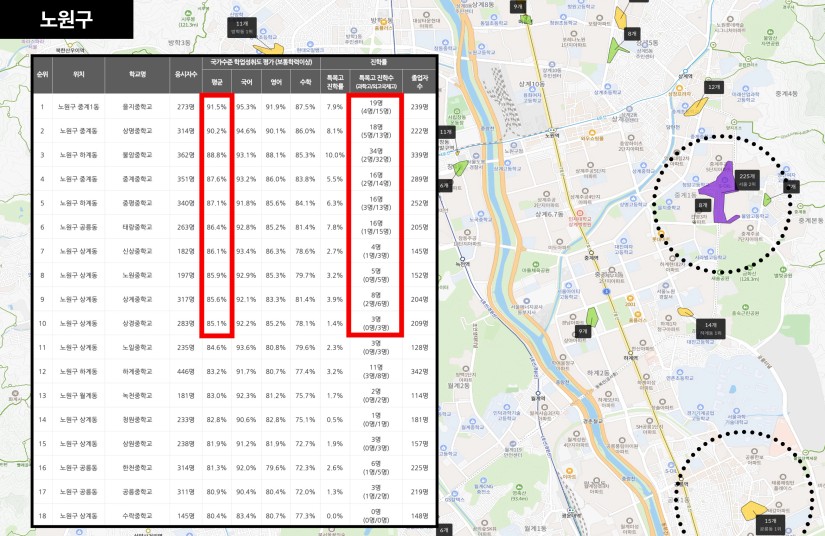
Task: Select the 수학 column header
Action: [x=305, y=82]
